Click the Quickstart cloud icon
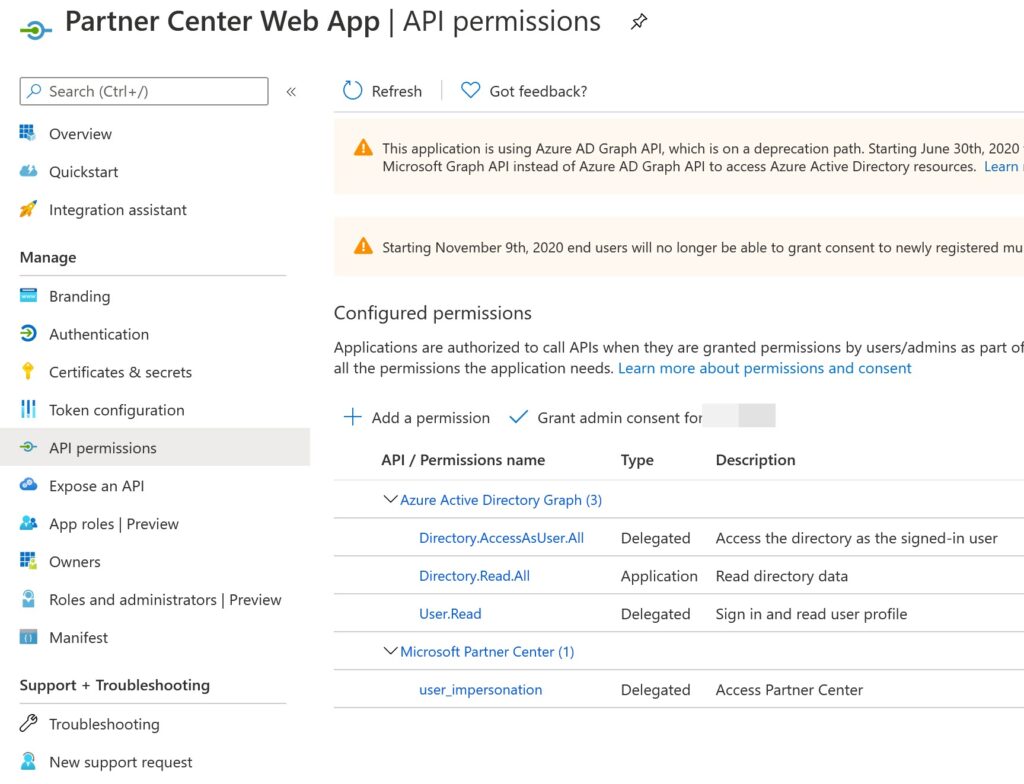1024x784 pixels. click(x=28, y=171)
